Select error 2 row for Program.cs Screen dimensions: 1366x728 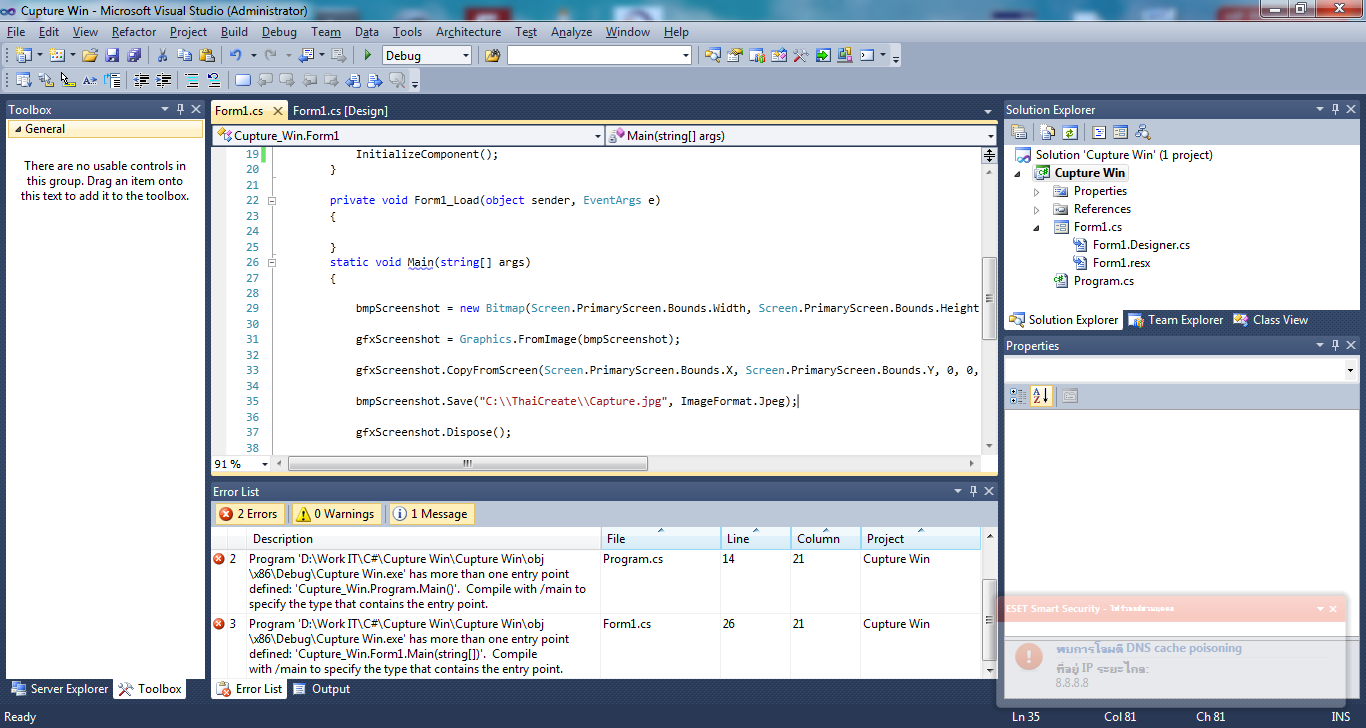click(595, 581)
